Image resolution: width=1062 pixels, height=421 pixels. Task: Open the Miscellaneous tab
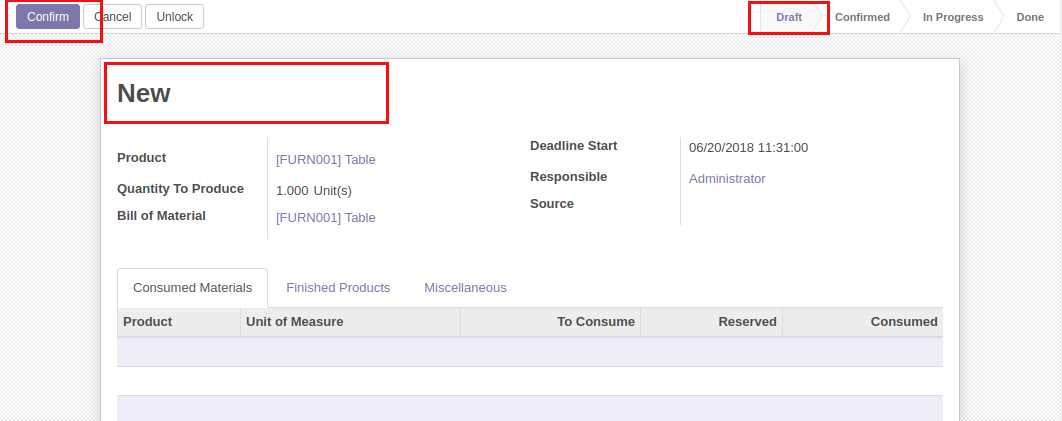click(x=465, y=288)
